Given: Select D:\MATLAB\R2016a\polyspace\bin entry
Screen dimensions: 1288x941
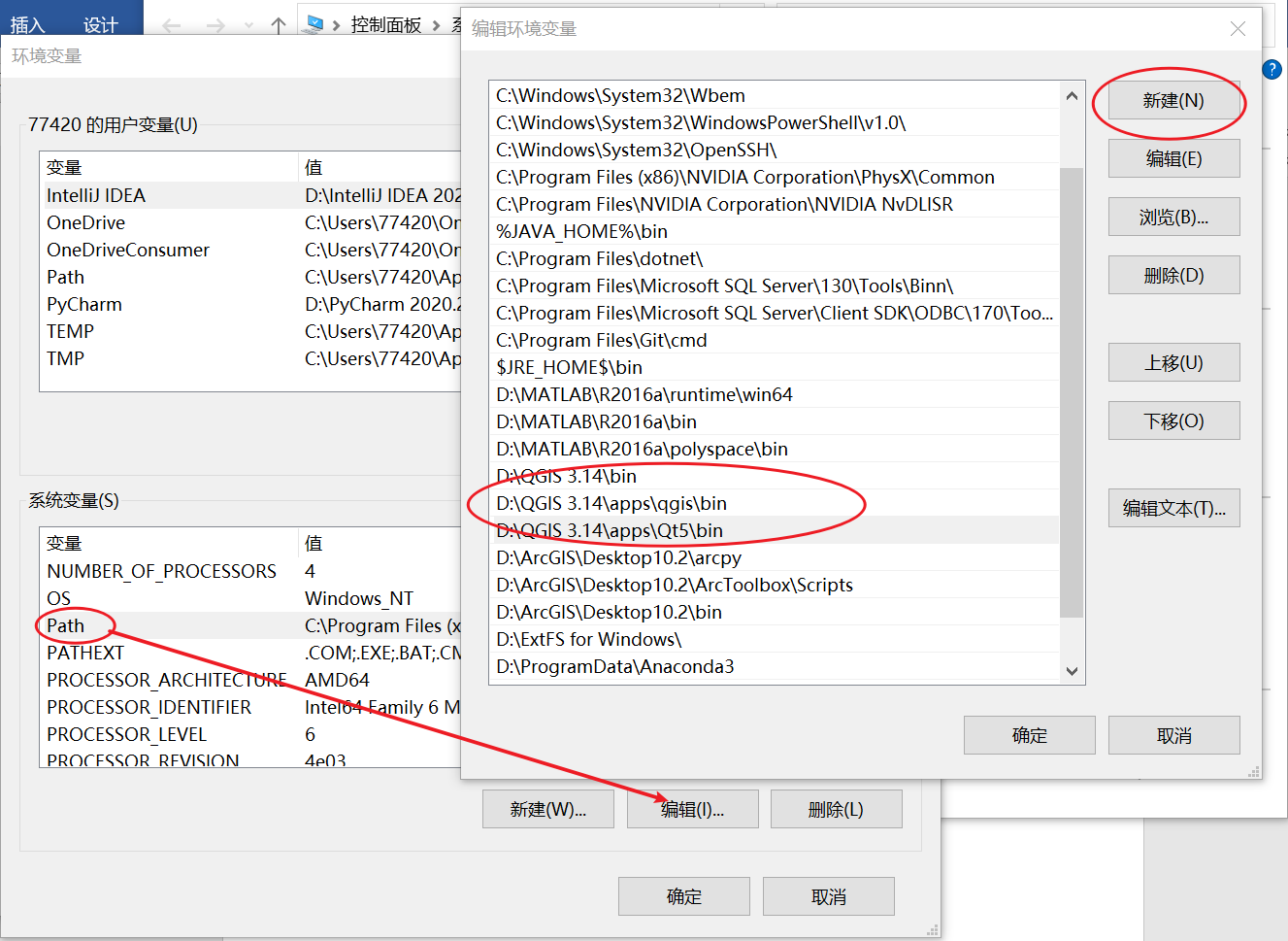Looking at the screenshot, I should point(775,449).
